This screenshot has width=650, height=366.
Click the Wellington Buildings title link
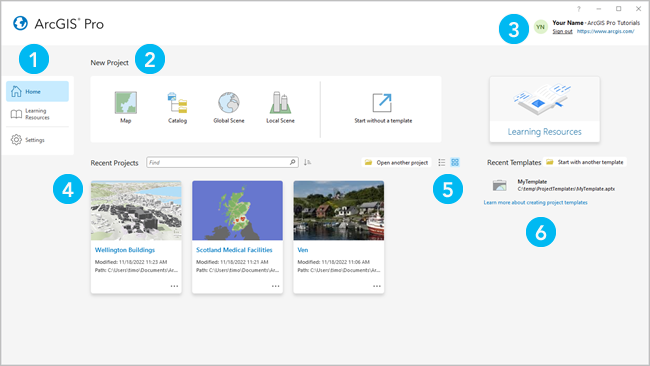[125, 250]
